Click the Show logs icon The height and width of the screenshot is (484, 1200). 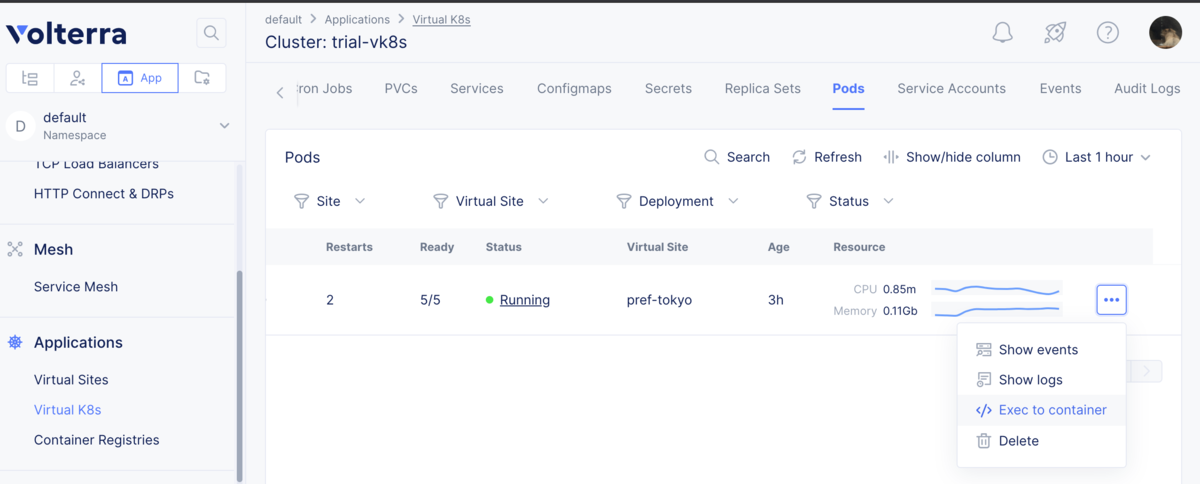pos(984,380)
